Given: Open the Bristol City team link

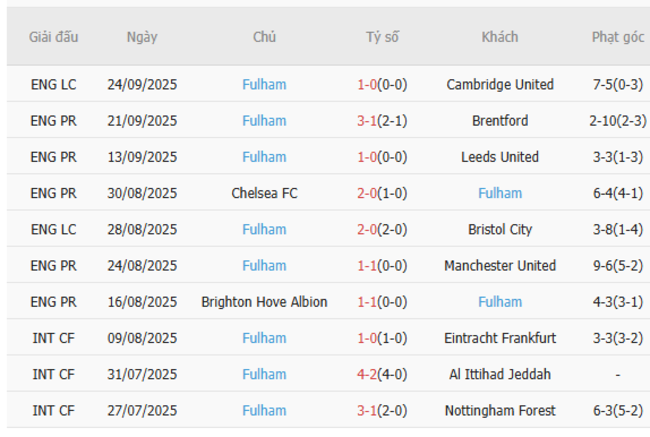Looking at the screenshot, I should pyautogui.click(x=500, y=229).
